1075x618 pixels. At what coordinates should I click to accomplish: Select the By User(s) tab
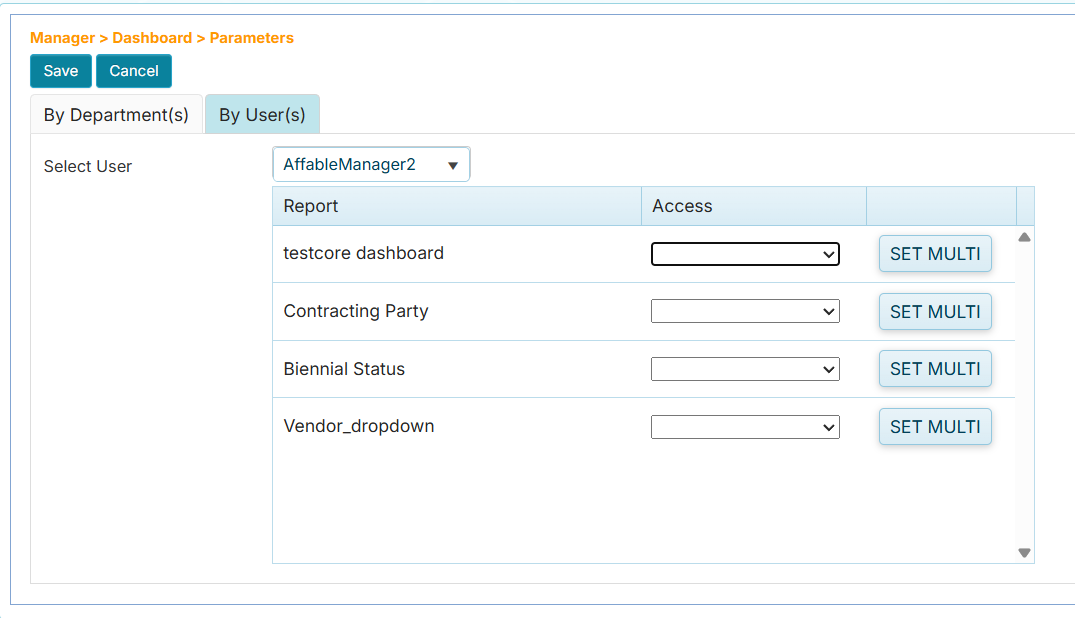262,114
